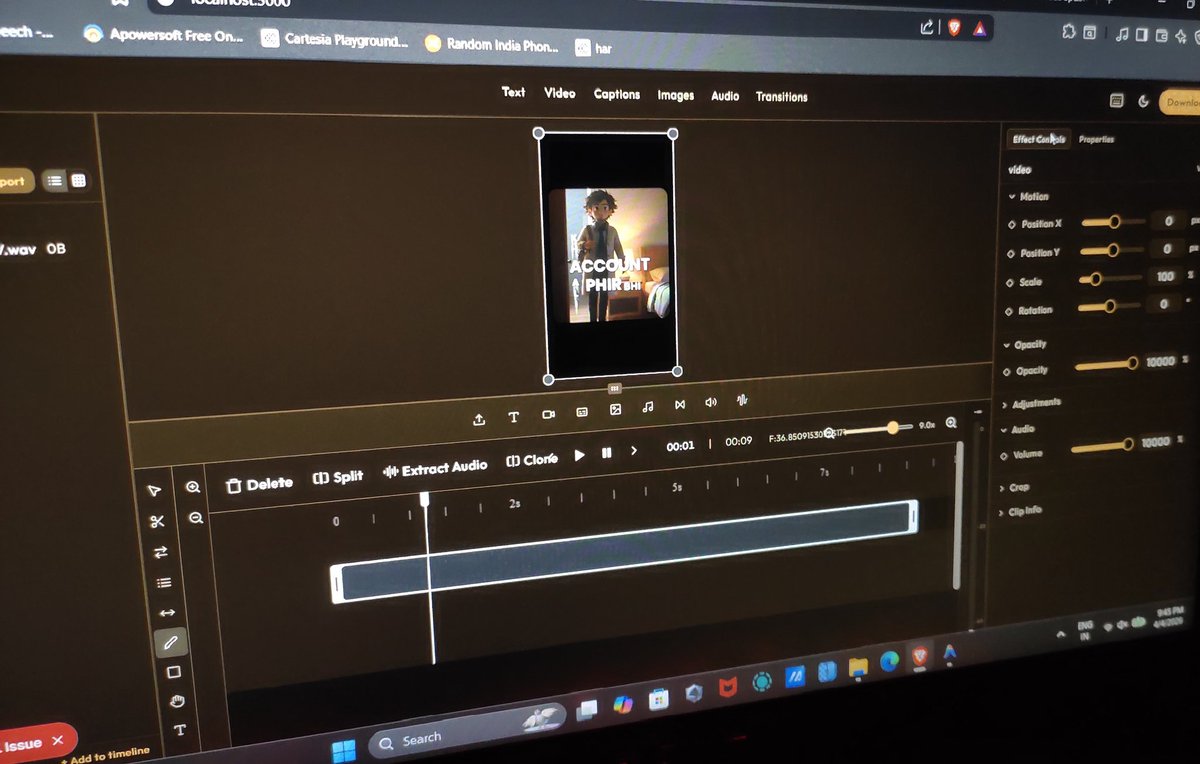Zoom in the timeline with magnifier plus

tap(193, 487)
